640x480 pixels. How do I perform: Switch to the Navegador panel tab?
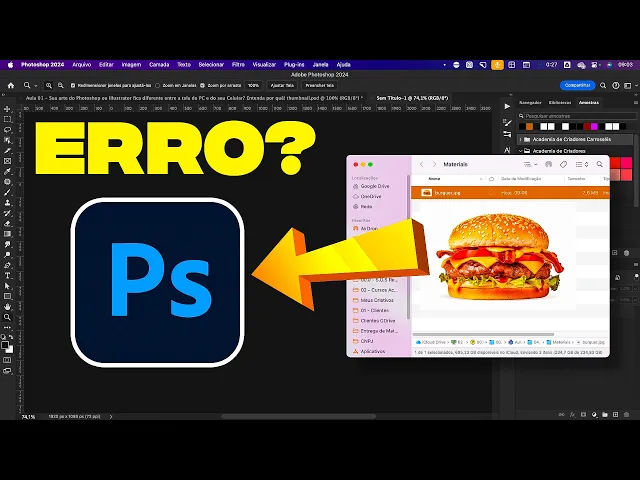click(x=530, y=102)
